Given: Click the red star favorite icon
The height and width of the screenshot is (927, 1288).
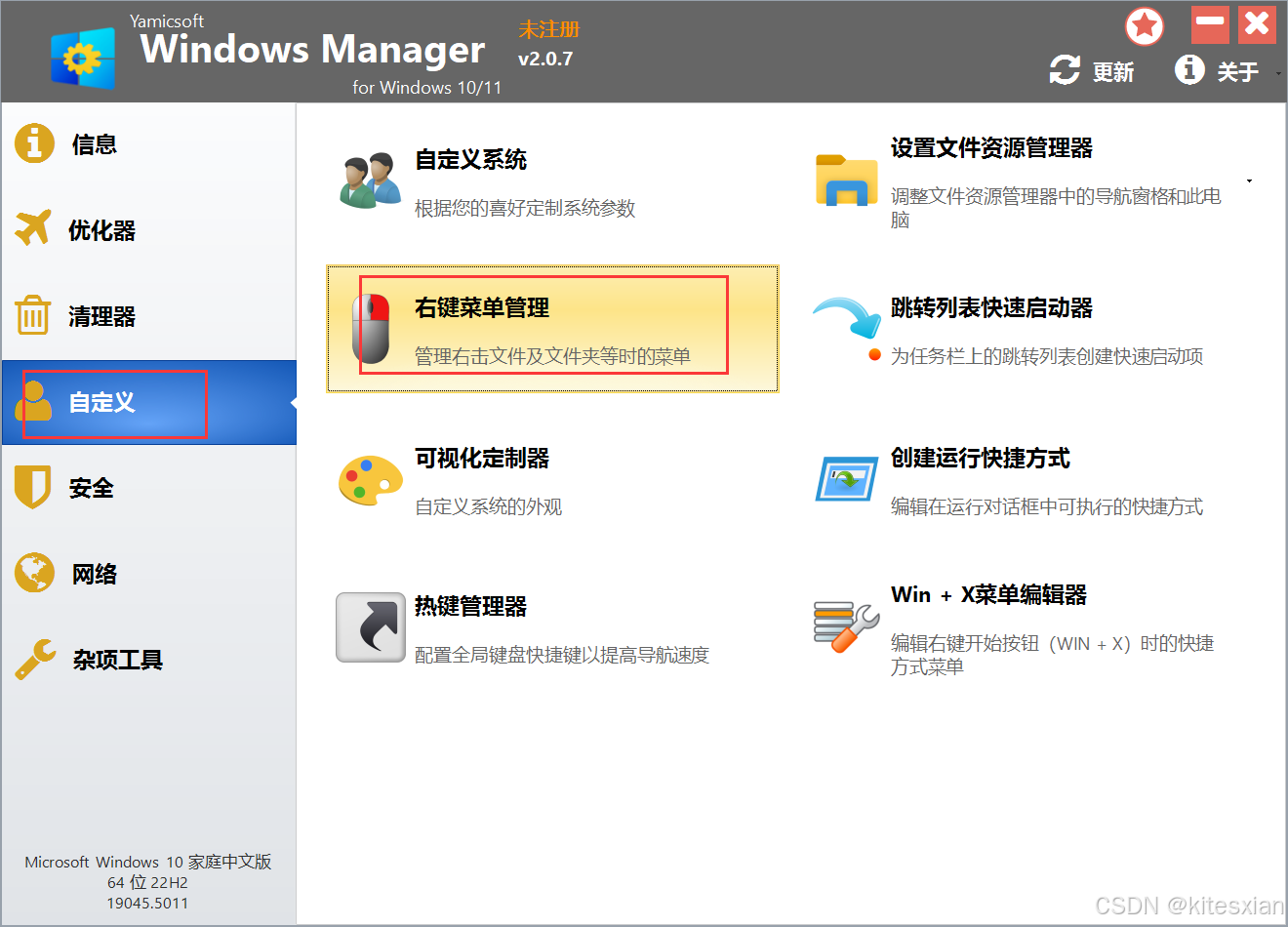Looking at the screenshot, I should [1145, 26].
